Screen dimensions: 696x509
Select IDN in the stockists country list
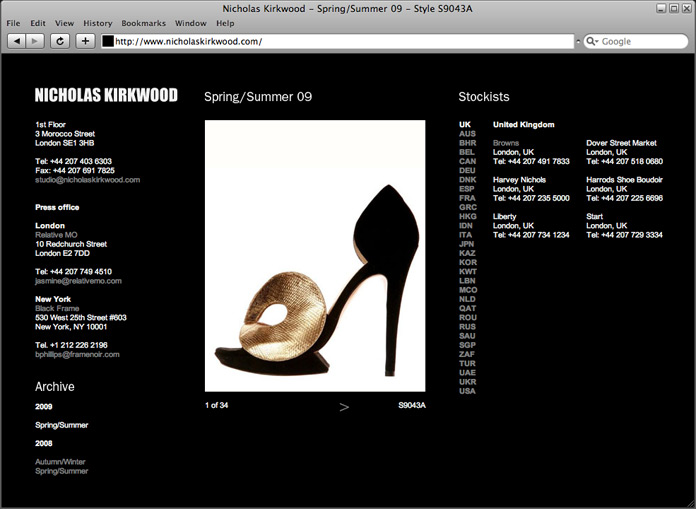[466, 225]
